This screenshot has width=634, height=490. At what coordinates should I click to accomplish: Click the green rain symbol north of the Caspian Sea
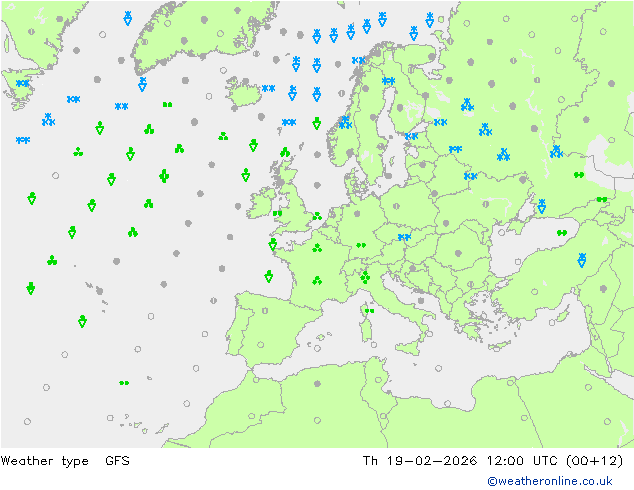click(x=579, y=175)
